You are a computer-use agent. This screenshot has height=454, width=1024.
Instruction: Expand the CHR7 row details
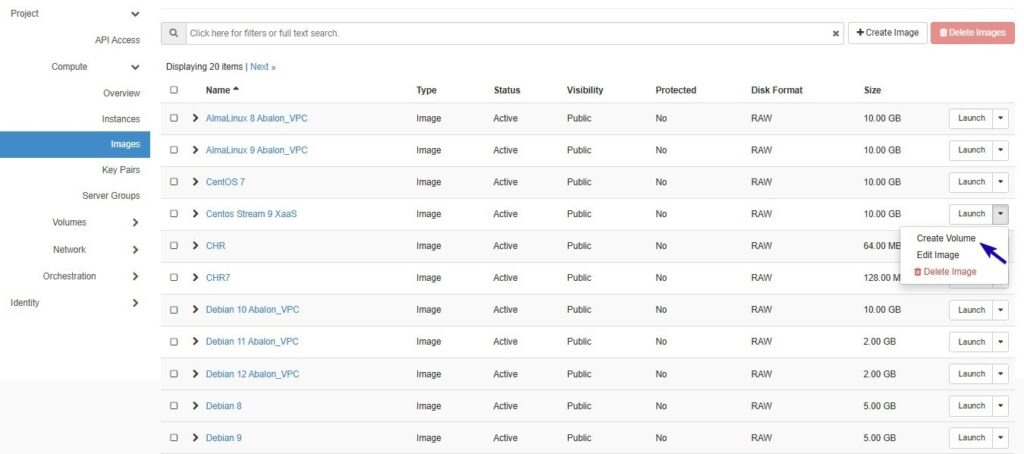click(195, 278)
